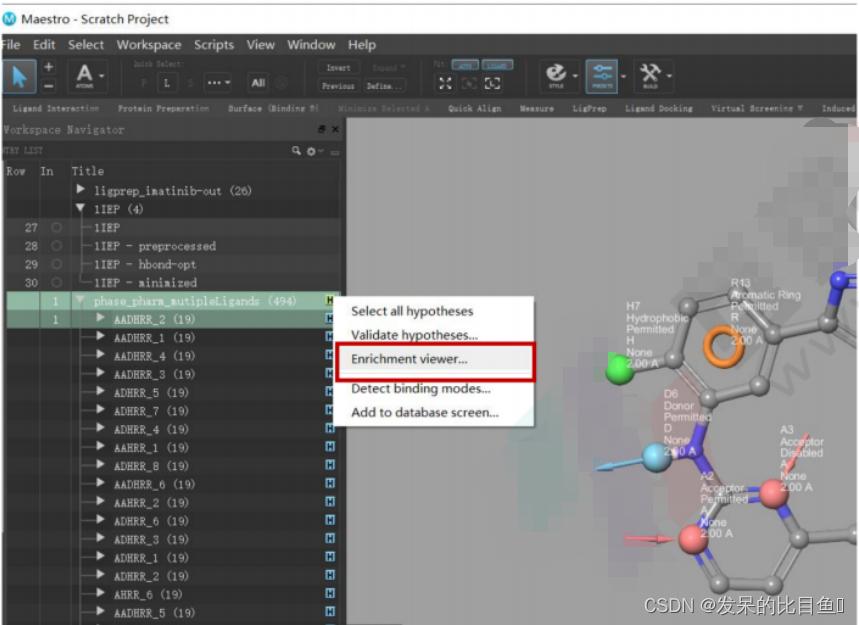Open Ligand Interaction shortcut

tap(56, 108)
